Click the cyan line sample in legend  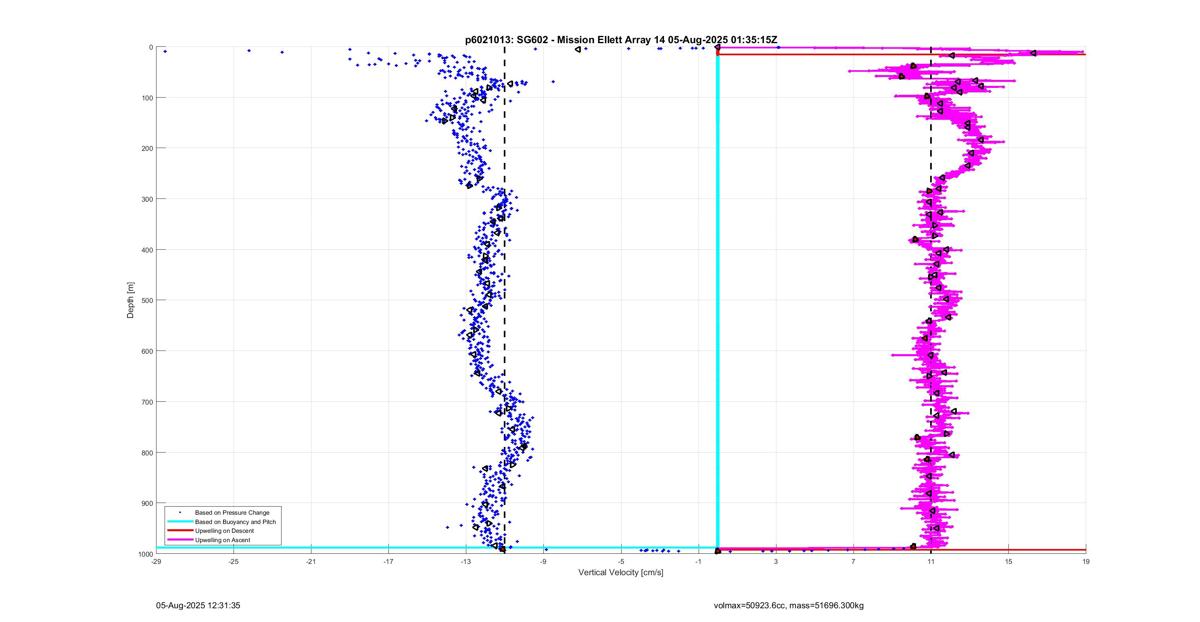178,521
